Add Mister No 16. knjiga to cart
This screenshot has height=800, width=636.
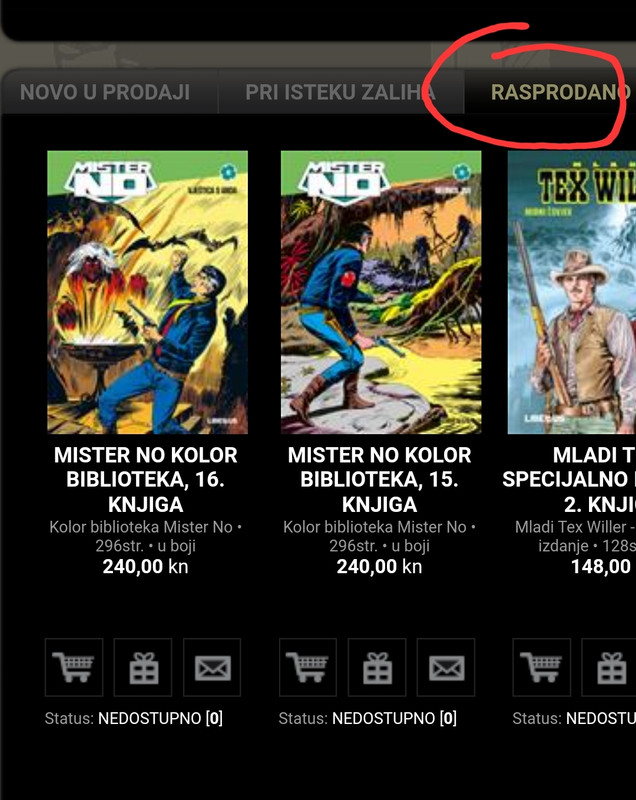[74, 667]
